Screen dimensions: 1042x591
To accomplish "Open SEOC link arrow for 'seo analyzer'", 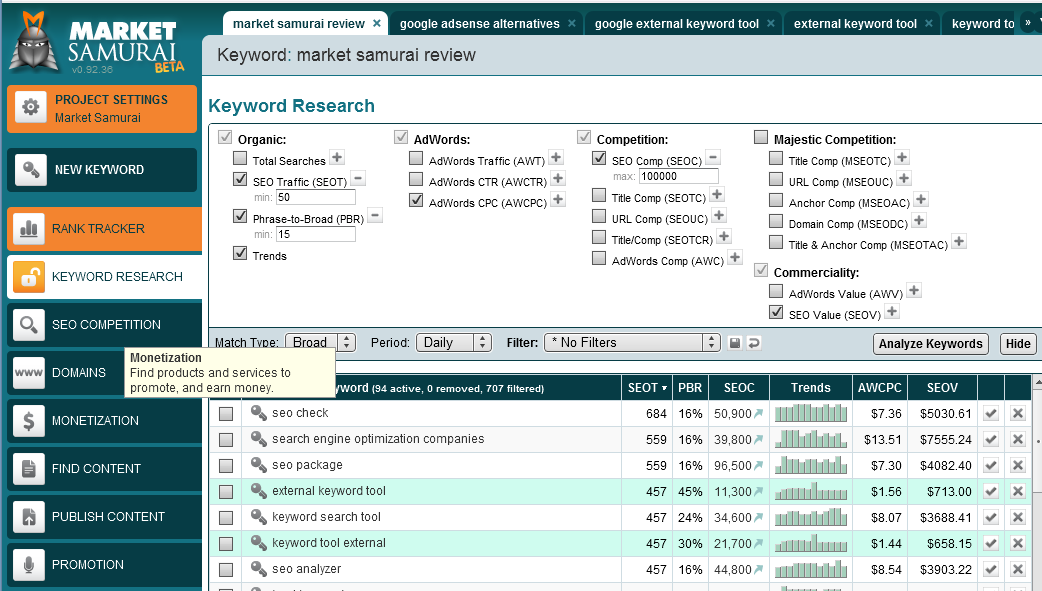I will coord(759,570).
